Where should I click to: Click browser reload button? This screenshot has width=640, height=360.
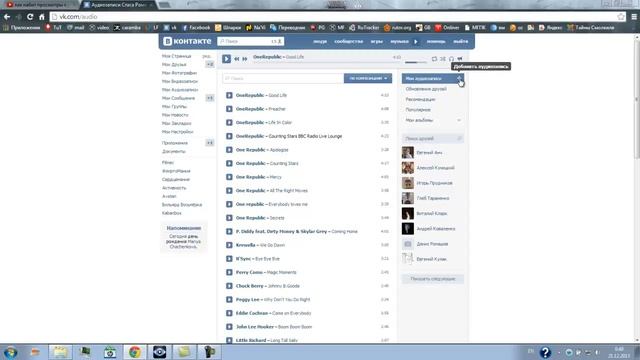pos(30,17)
